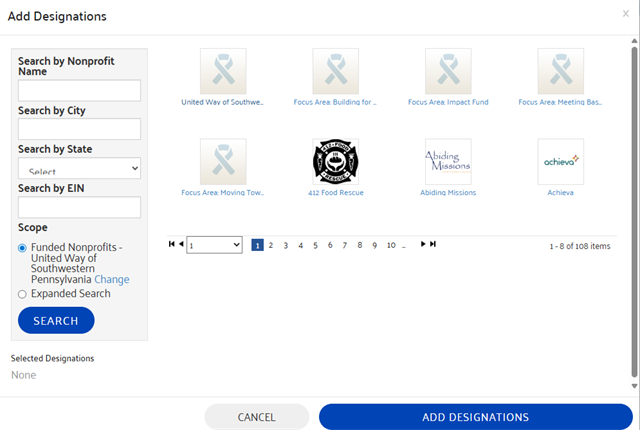Open the page number dropdown
640x430 pixels.
[214, 245]
